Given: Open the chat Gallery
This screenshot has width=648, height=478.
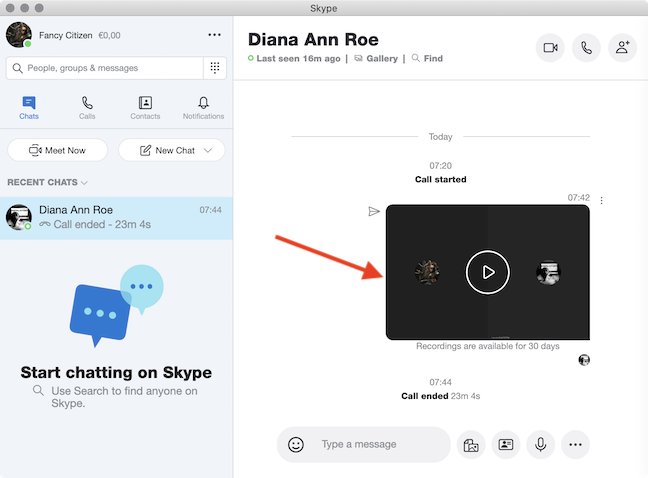Looking at the screenshot, I should click(376, 59).
